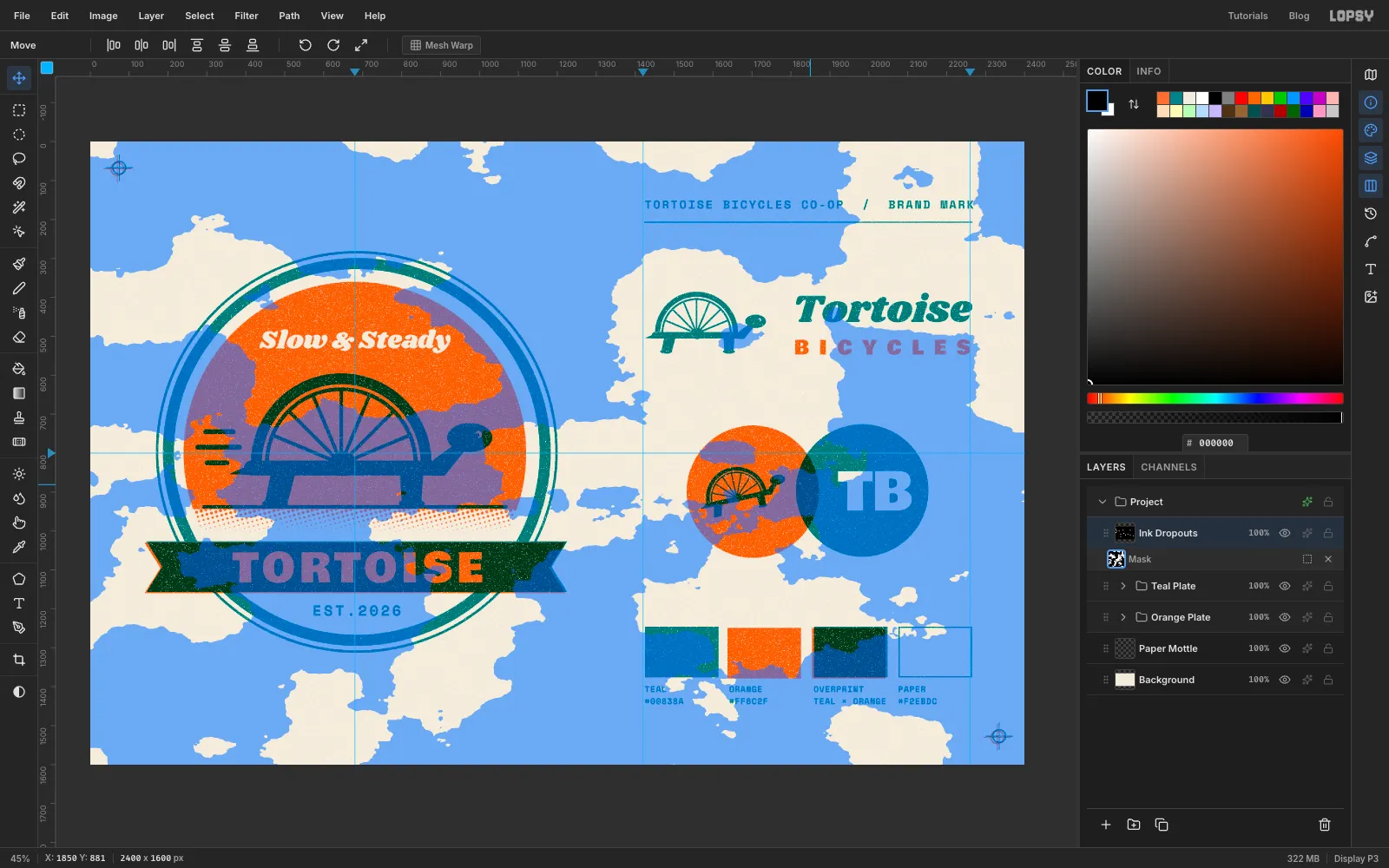Open the Tutorials link
This screenshot has width=1389, height=868.
1247,16
